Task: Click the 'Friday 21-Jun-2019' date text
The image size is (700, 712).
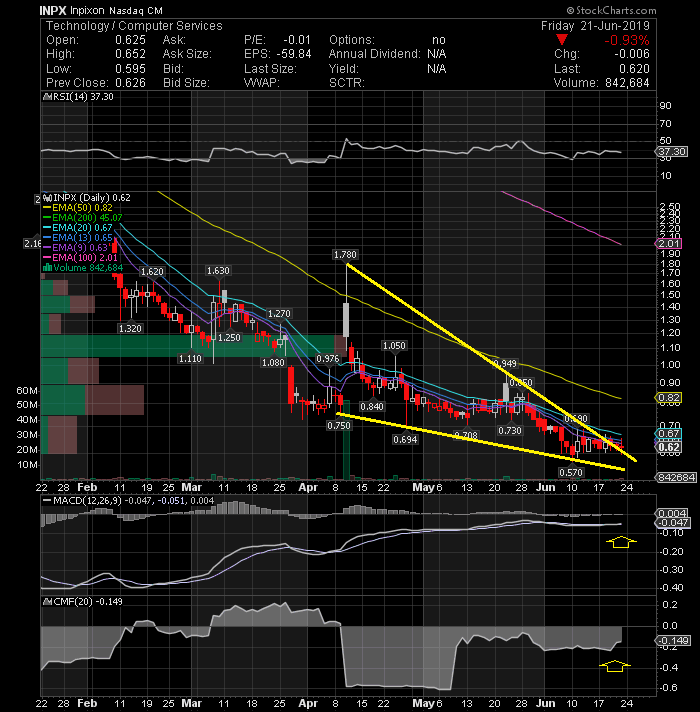Action: [x=595, y=26]
